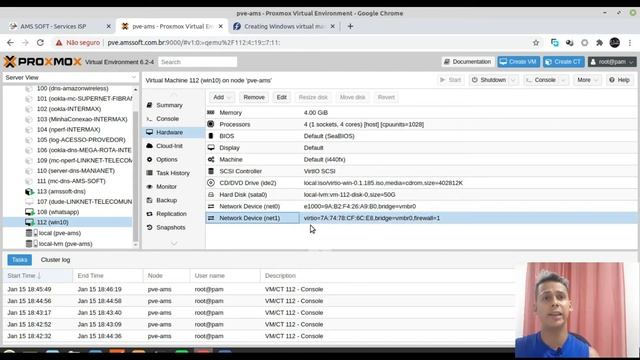The width and height of the screenshot is (640, 360).
Task: Select the Machine row
Action: [421, 160]
